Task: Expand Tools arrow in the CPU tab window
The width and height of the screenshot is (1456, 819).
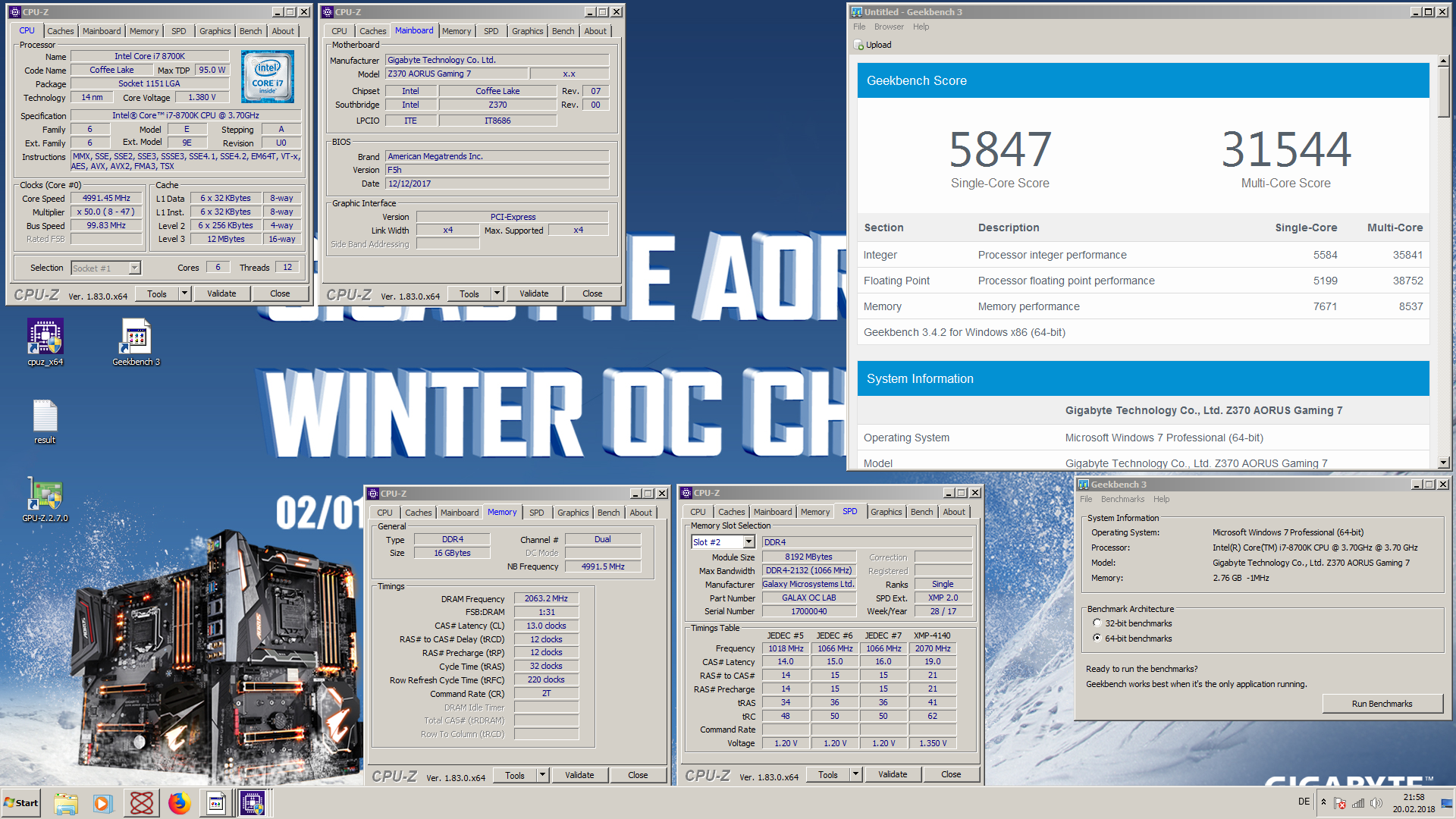Action: coord(184,293)
